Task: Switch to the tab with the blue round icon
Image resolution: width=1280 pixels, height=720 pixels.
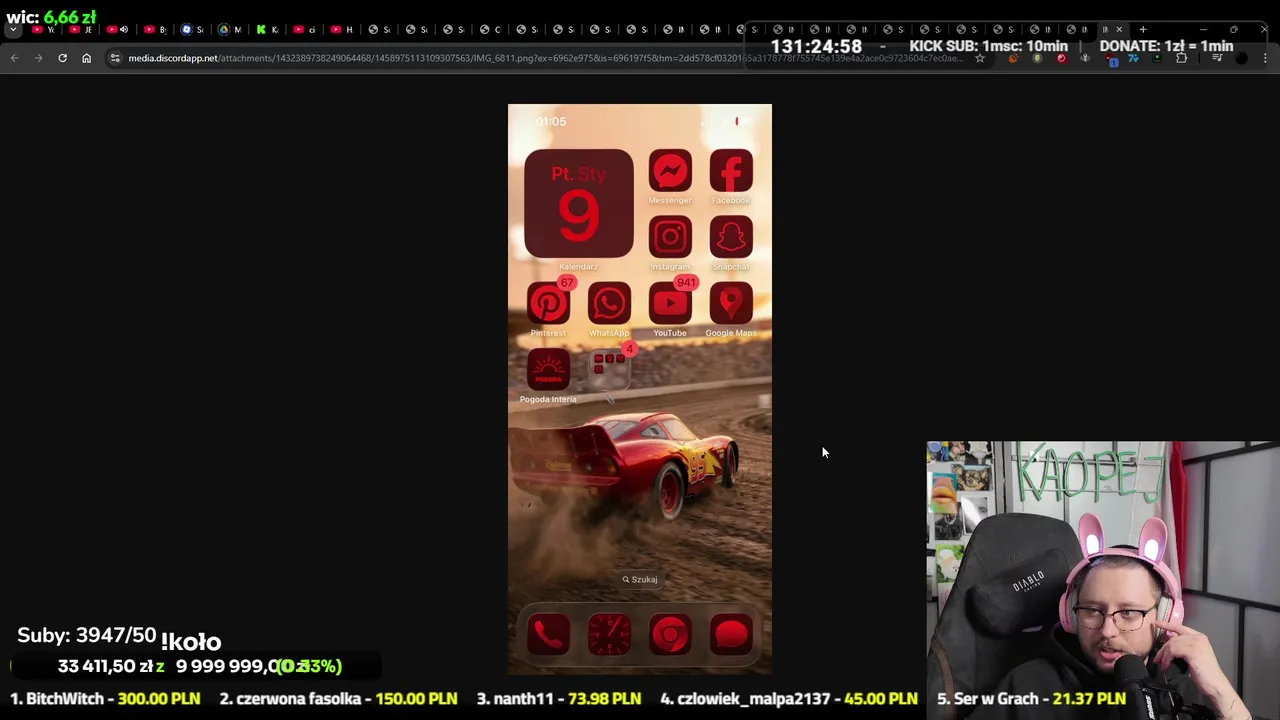Action: [191, 30]
